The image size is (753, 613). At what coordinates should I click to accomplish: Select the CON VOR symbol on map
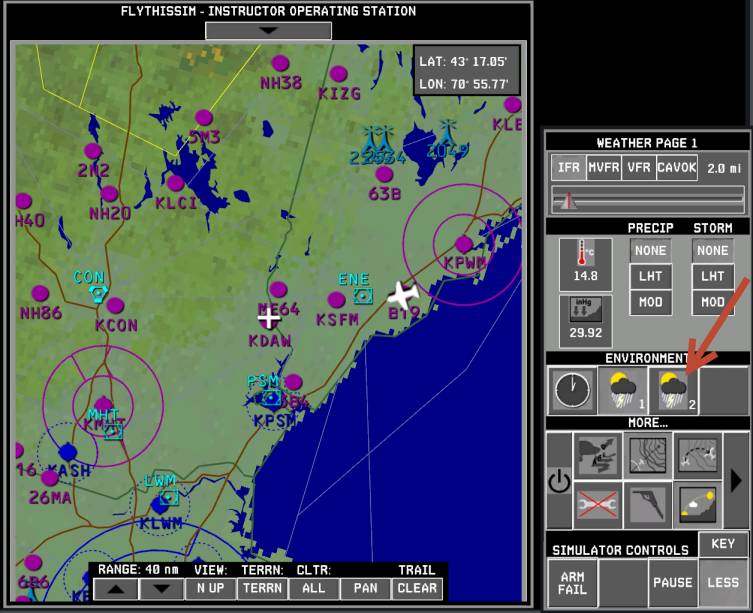(x=98, y=293)
